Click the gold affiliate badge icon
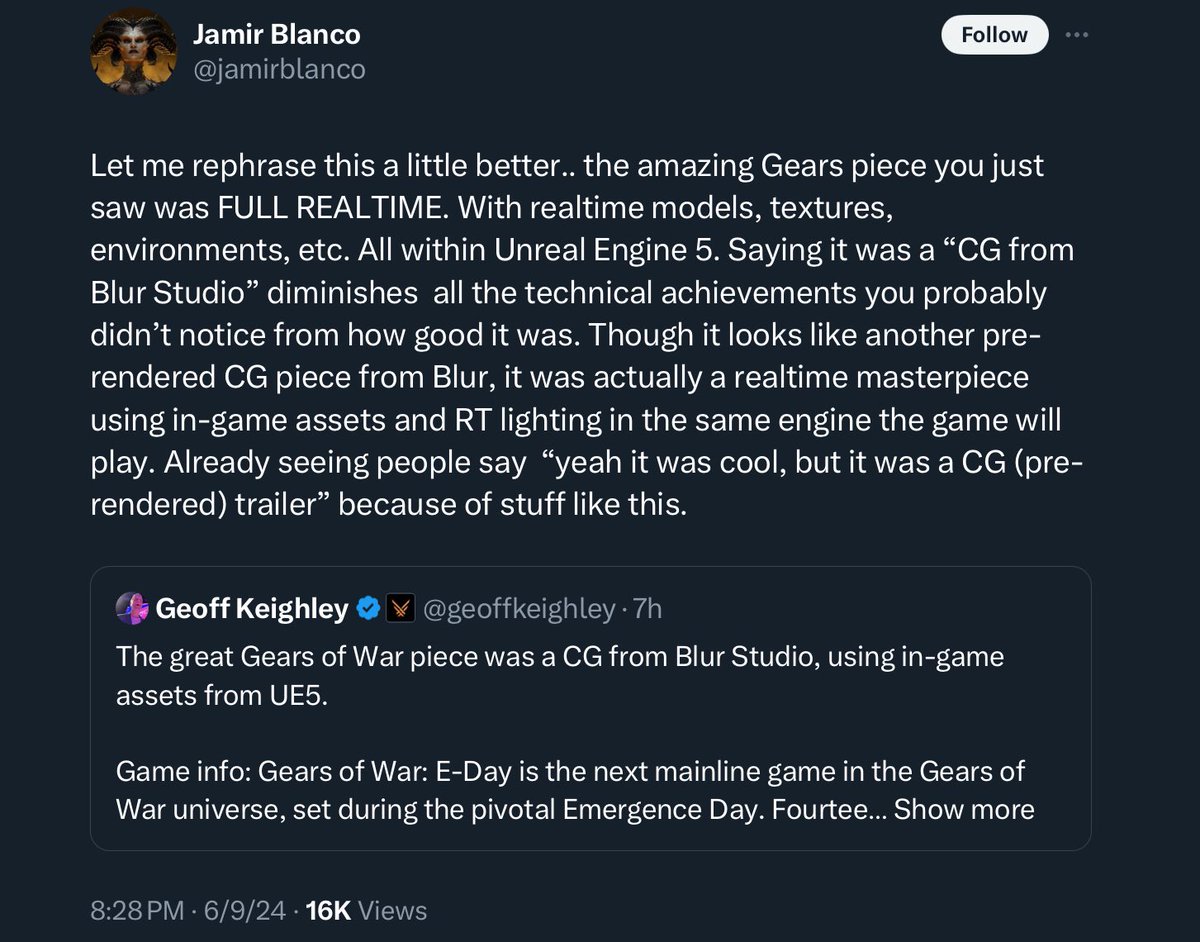 [x=398, y=608]
